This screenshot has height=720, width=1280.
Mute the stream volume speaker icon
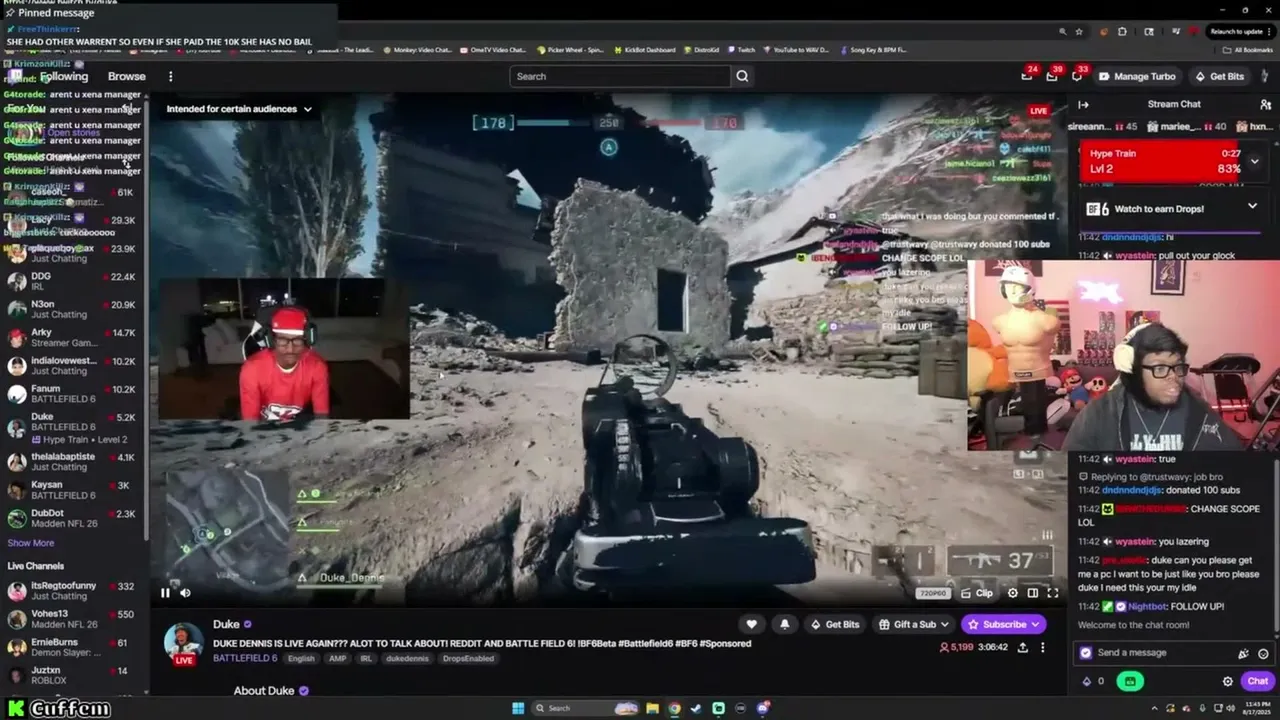click(x=185, y=593)
